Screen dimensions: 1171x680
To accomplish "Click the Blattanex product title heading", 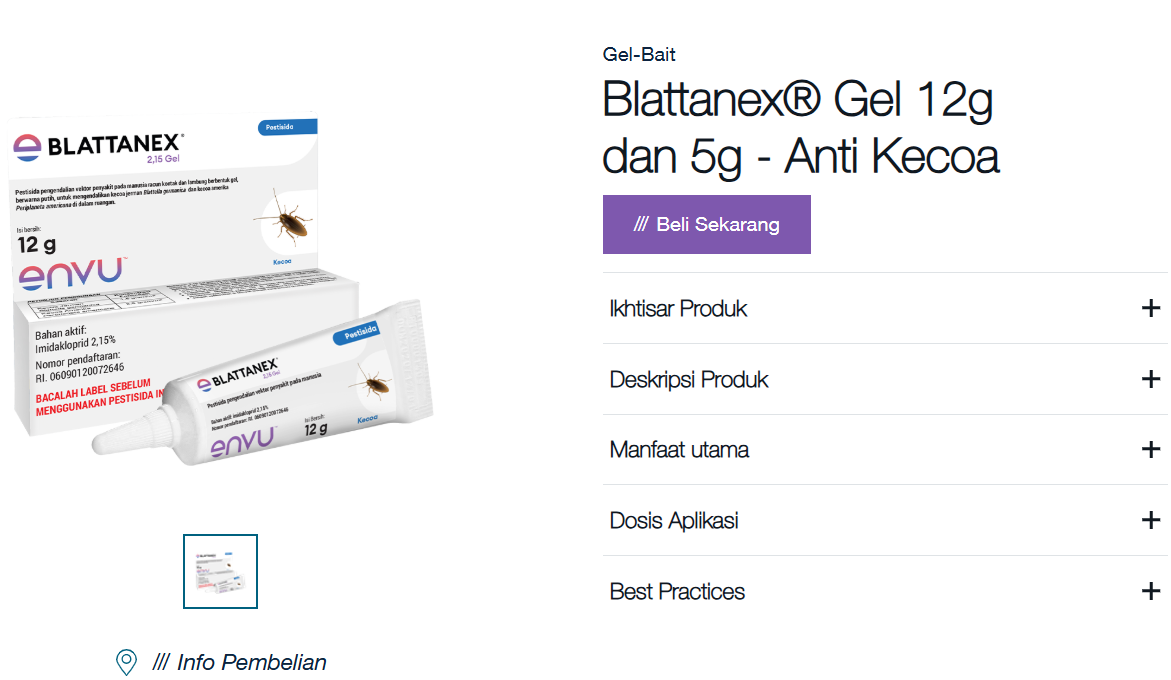I will [798, 127].
